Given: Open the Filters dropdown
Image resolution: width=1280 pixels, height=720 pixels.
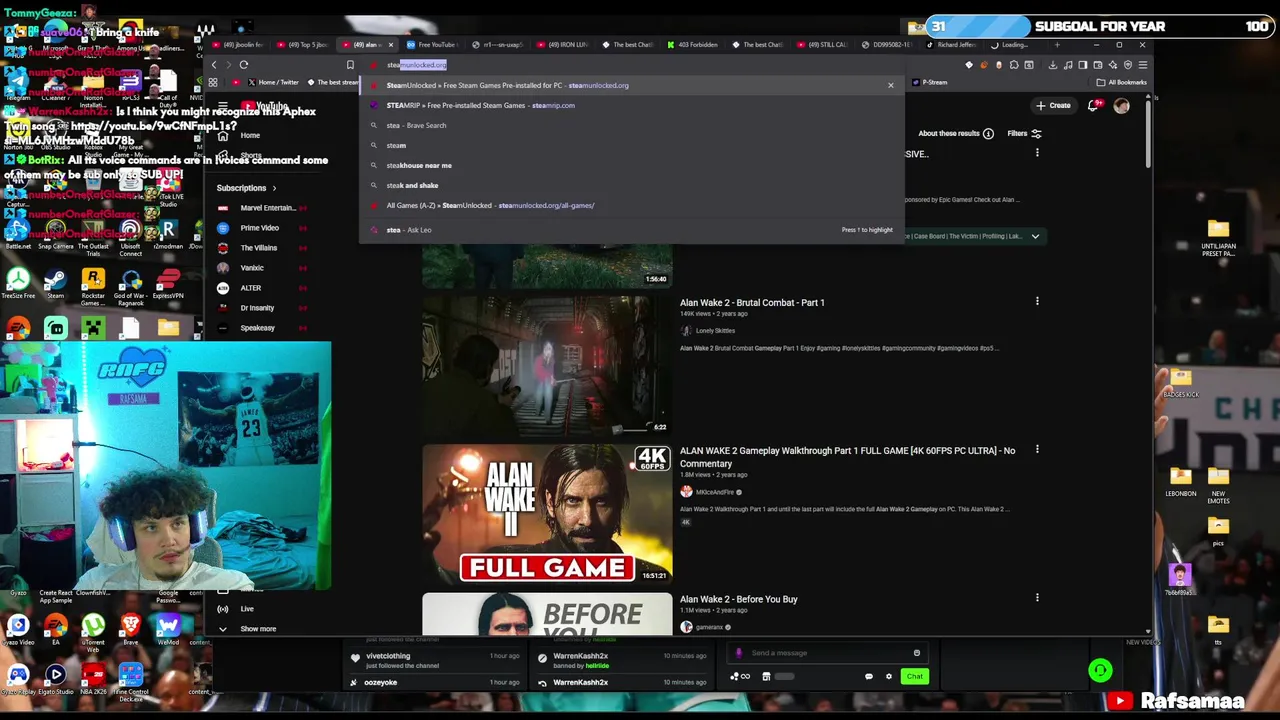Looking at the screenshot, I should point(1024,133).
